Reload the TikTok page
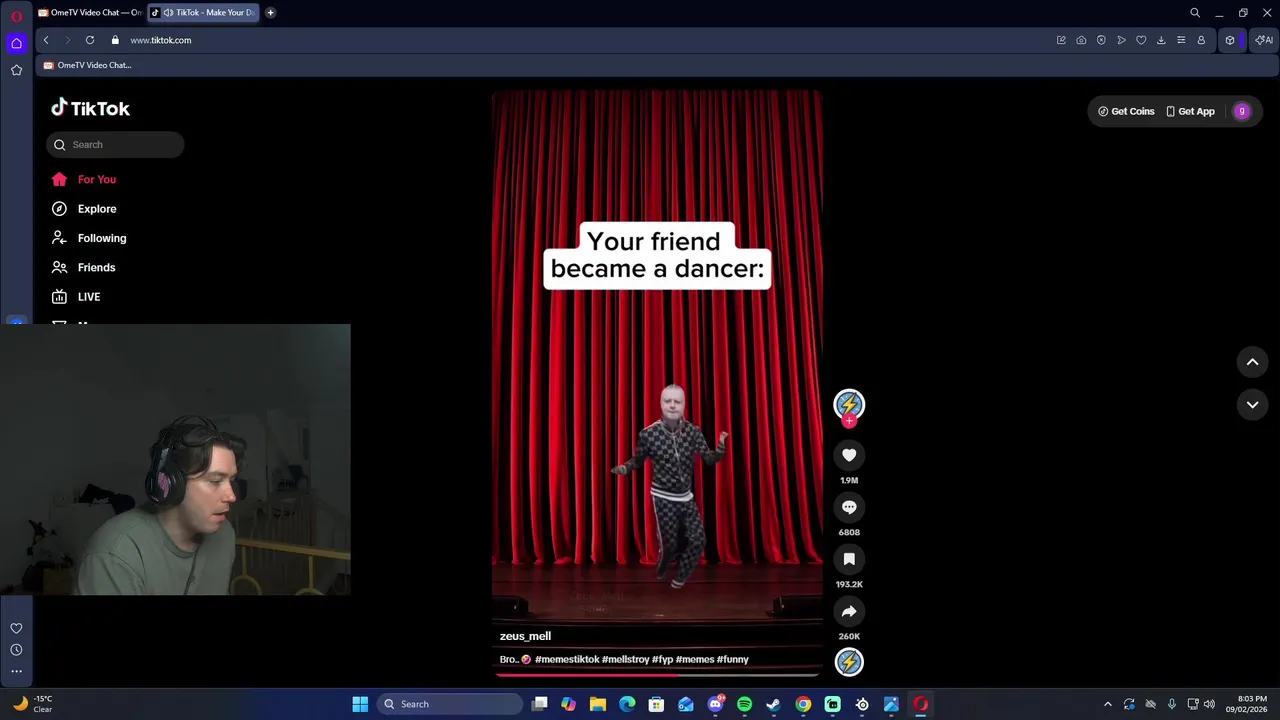This screenshot has height=720, width=1280. click(x=90, y=40)
